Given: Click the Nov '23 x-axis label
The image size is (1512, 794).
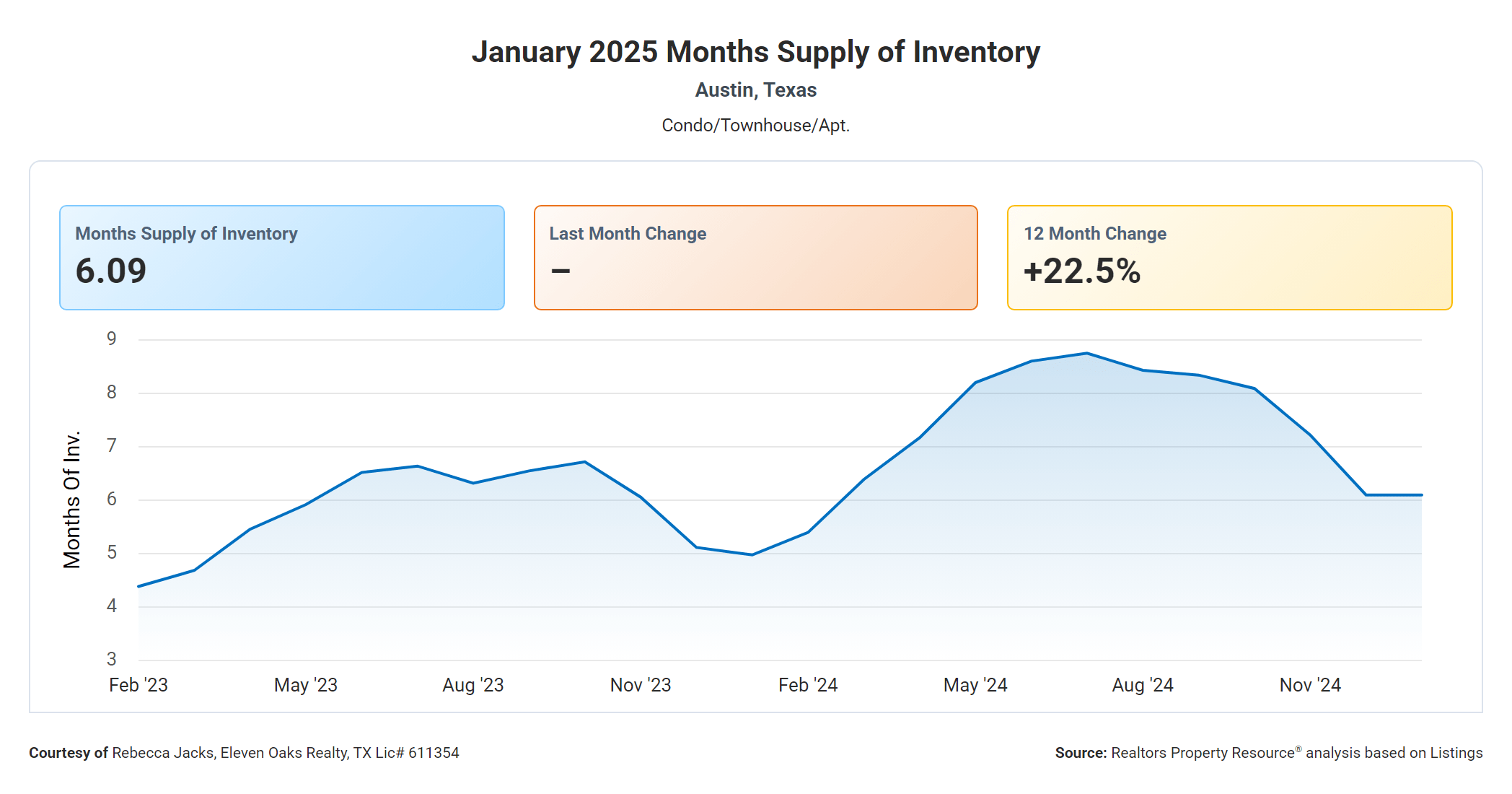Looking at the screenshot, I should pos(641,685).
